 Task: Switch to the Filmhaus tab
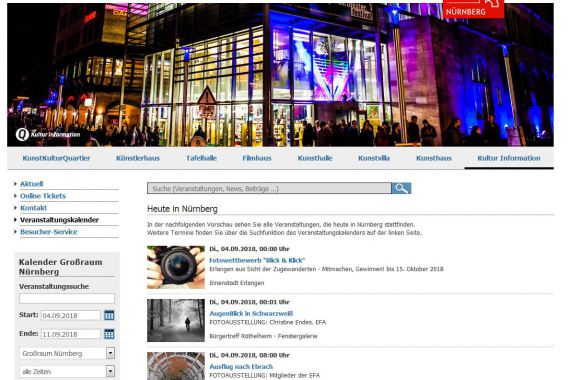(257, 158)
